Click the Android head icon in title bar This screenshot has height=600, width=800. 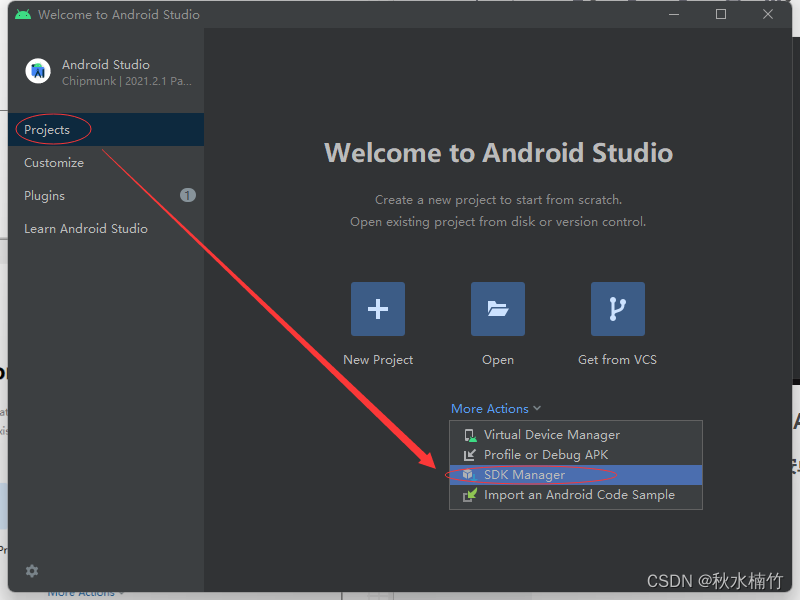[x=23, y=14]
